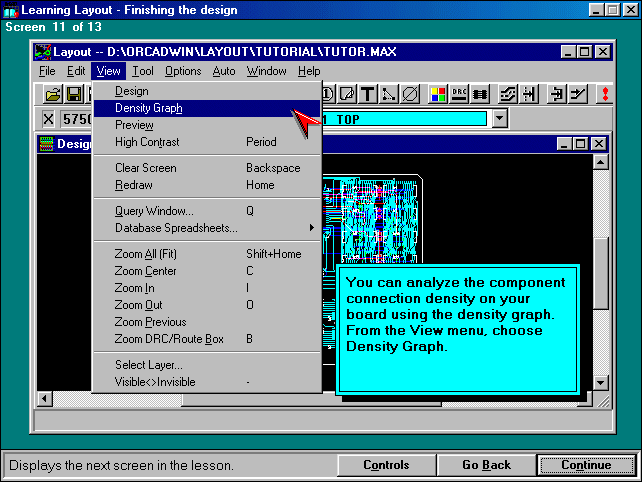Toggle the online DRC toolbar icon
The width and height of the screenshot is (642, 482).
pos(460,94)
